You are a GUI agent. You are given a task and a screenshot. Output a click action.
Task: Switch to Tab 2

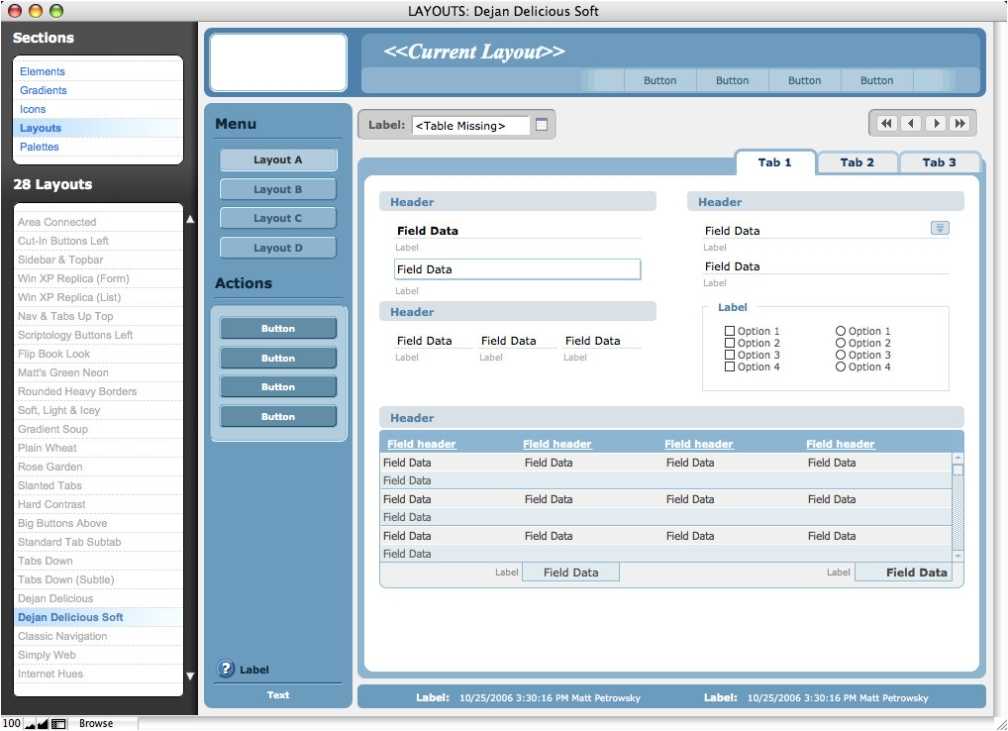856,163
